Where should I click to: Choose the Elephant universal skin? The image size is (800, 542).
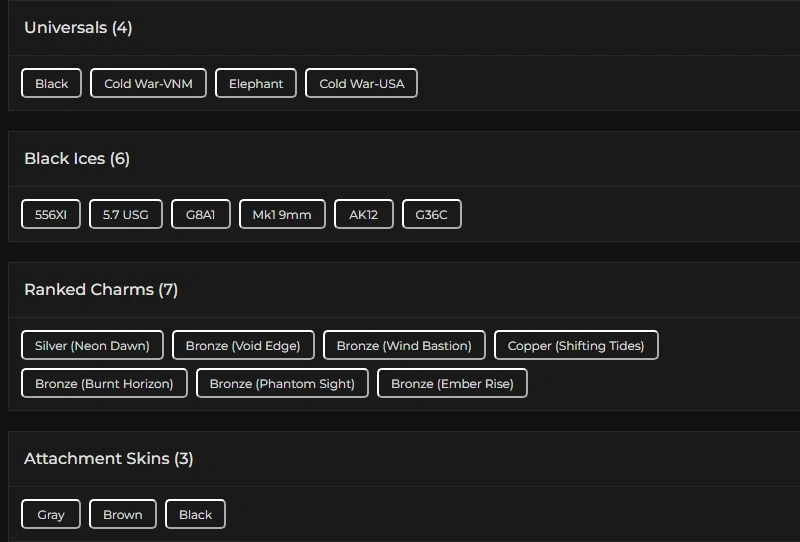pyautogui.click(x=256, y=84)
